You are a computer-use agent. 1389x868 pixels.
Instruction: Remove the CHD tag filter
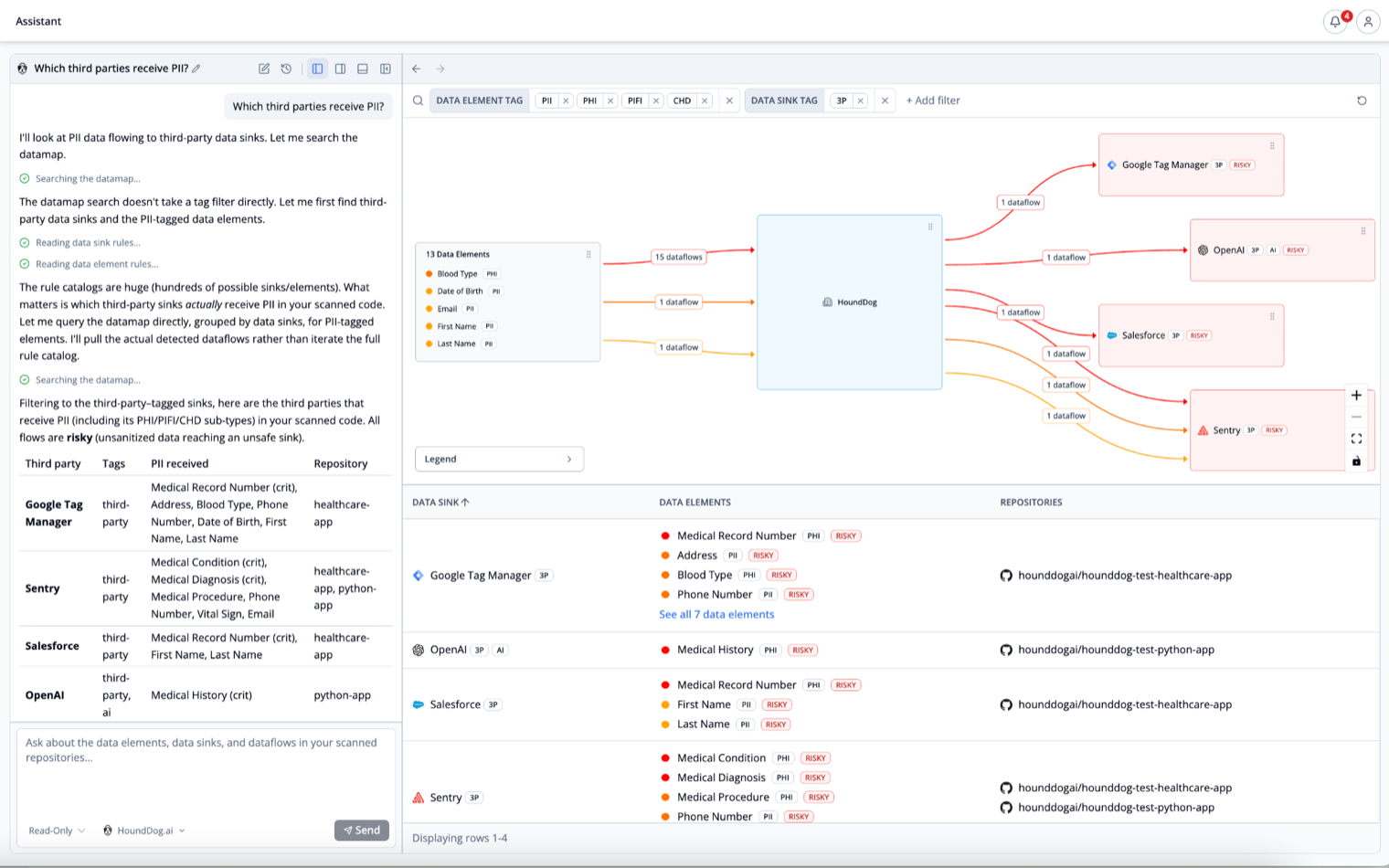tap(705, 101)
